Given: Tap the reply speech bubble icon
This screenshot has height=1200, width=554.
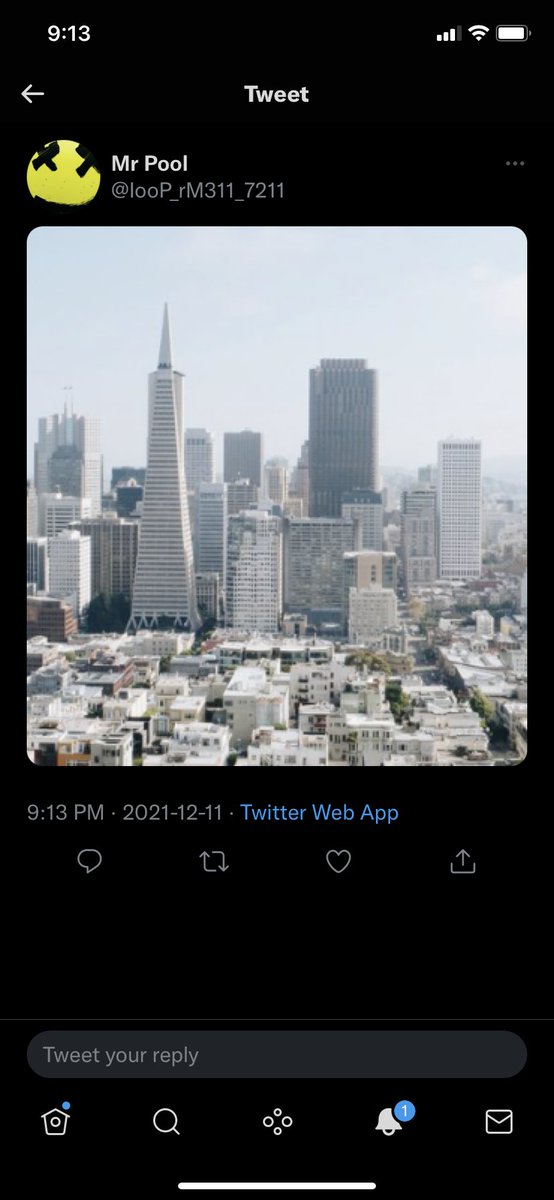Looking at the screenshot, I should (x=90, y=861).
